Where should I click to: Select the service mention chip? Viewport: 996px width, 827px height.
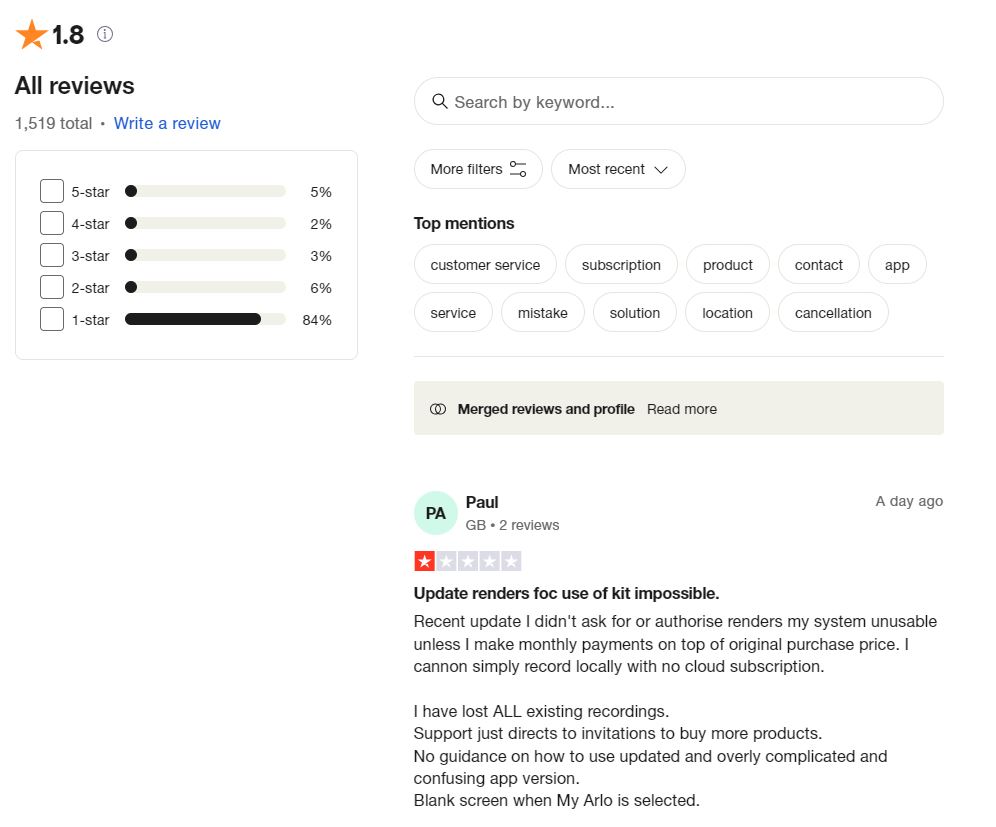453,313
